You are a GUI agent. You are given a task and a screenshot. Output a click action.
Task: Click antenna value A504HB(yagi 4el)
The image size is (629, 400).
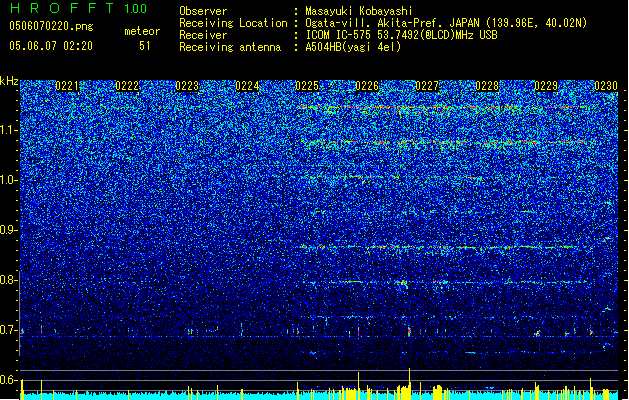click(x=353, y=47)
